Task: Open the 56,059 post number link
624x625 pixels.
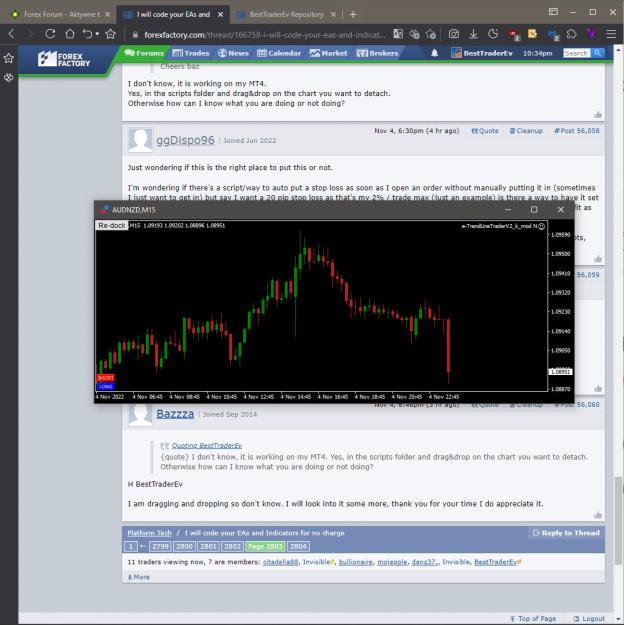Action: pos(588,275)
